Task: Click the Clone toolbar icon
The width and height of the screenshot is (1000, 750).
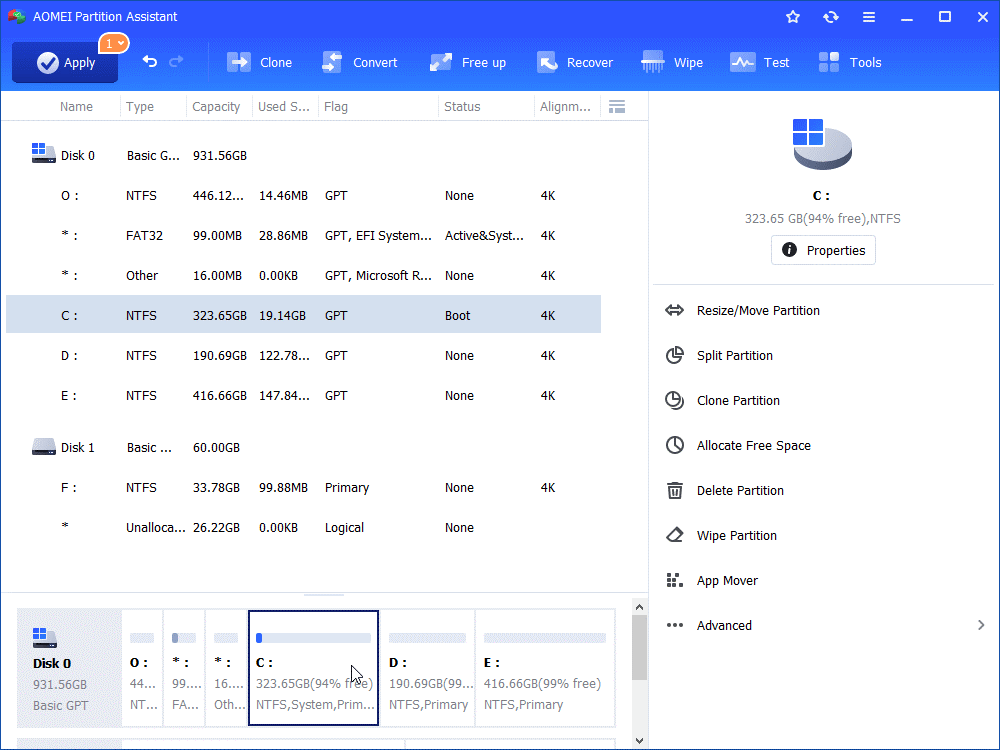Action: pyautogui.click(x=240, y=62)
